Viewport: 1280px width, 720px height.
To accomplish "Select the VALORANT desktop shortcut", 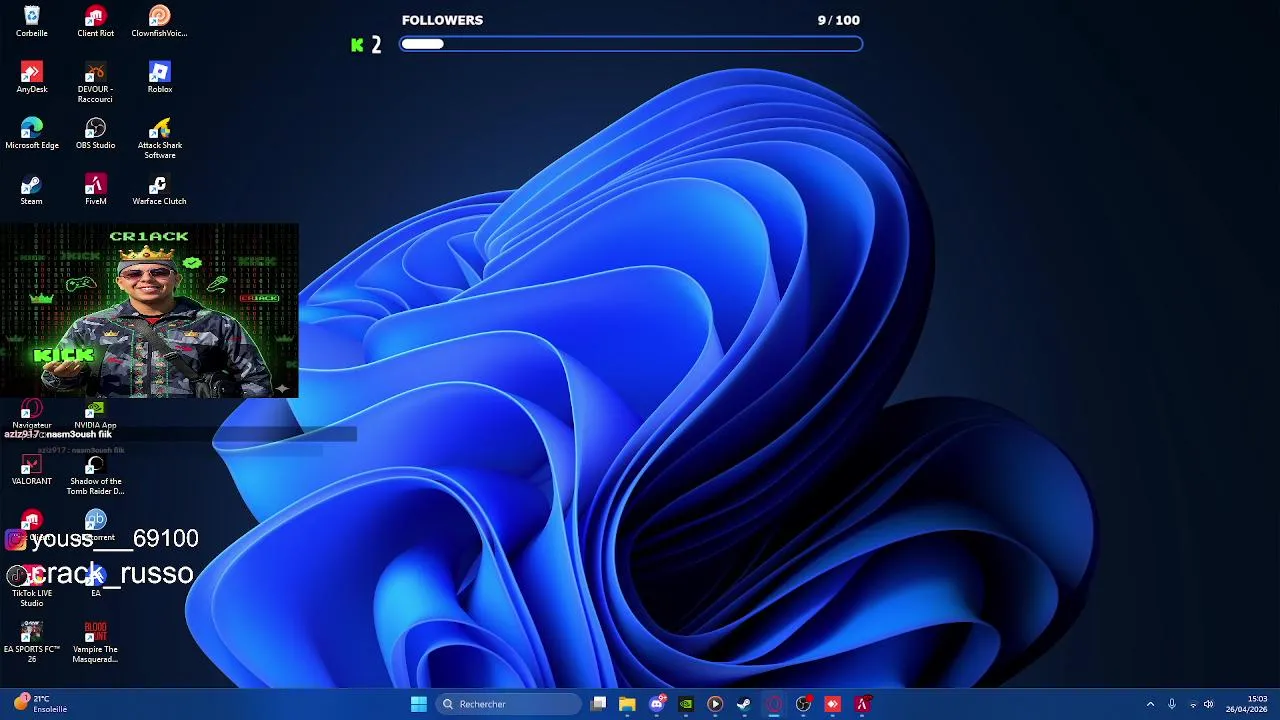I will (31, 469).
